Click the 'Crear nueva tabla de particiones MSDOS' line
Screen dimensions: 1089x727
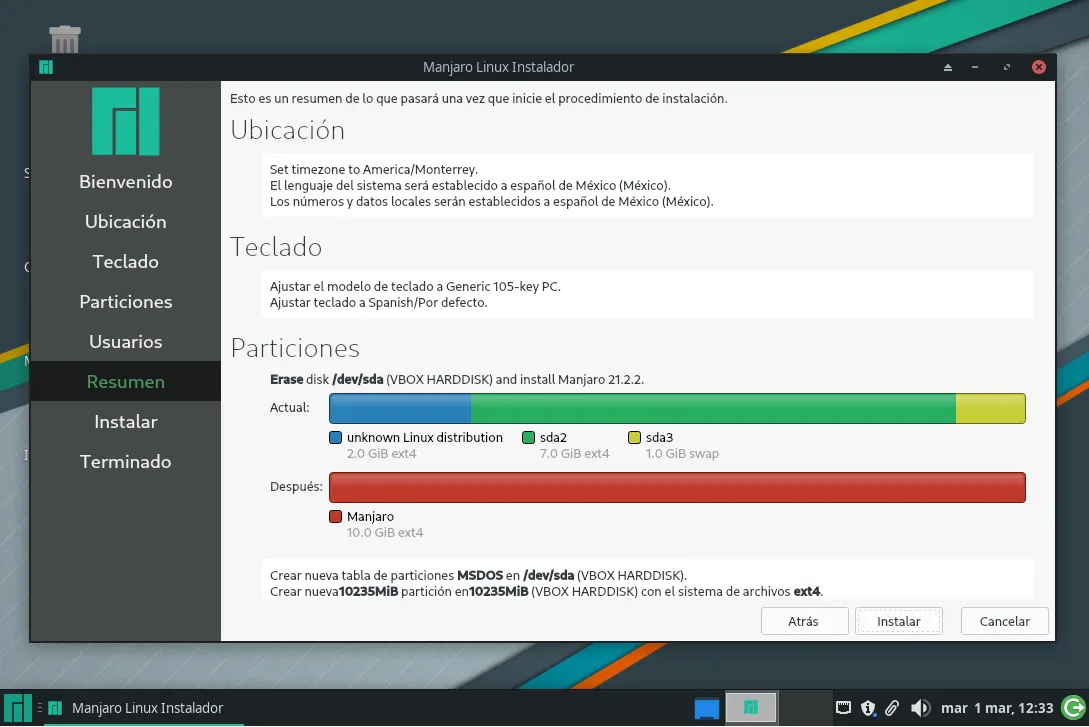point(478,576)
